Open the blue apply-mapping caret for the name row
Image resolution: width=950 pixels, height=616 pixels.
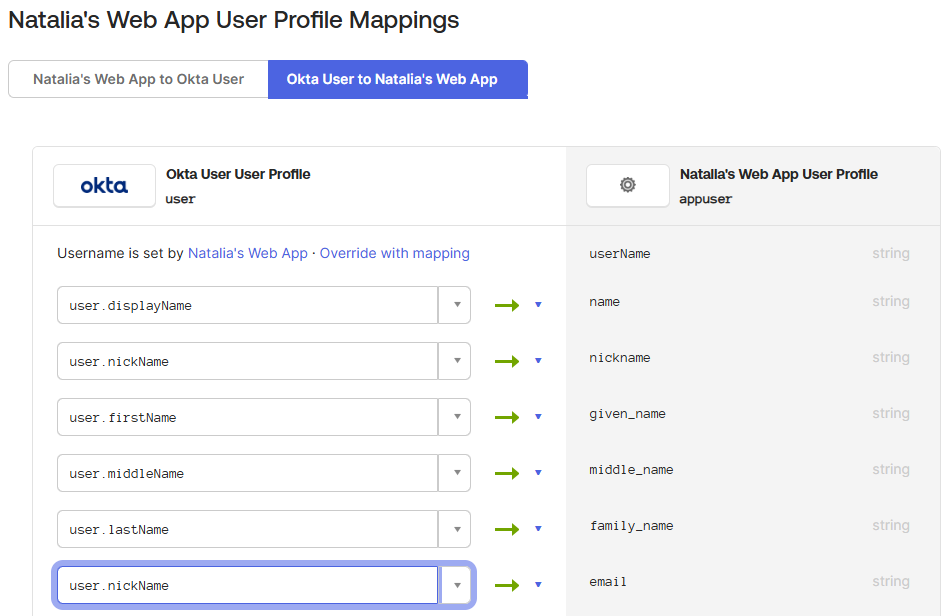tap(538, 305)
